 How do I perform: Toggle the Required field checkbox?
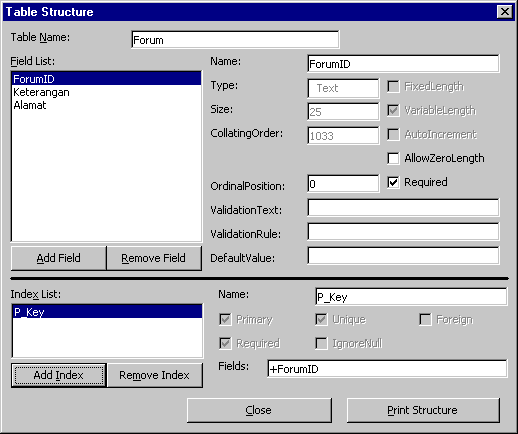[x=393, y=182]
